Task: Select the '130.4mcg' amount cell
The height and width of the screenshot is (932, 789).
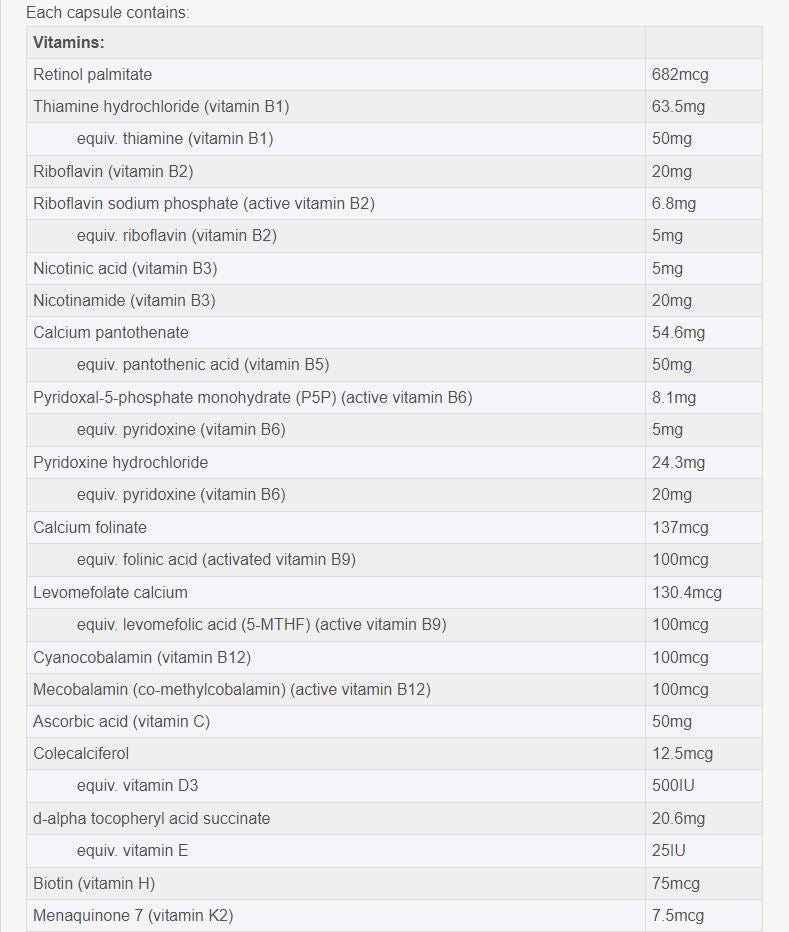Action: pyautogui.click(x=686, y=592)
